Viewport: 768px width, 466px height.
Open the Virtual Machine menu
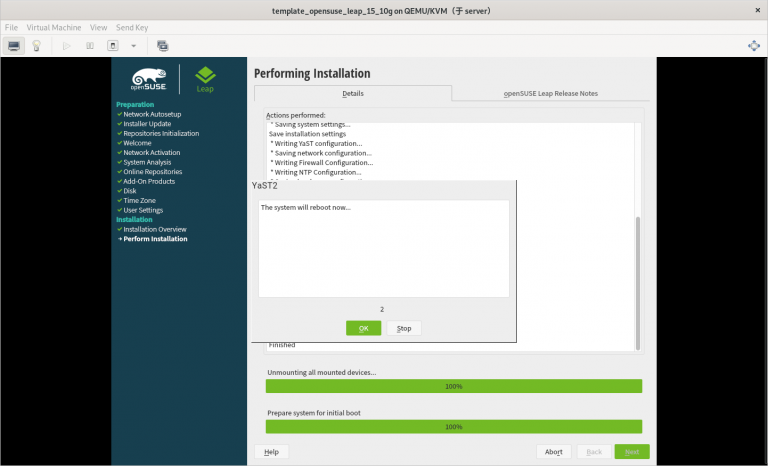54,27
